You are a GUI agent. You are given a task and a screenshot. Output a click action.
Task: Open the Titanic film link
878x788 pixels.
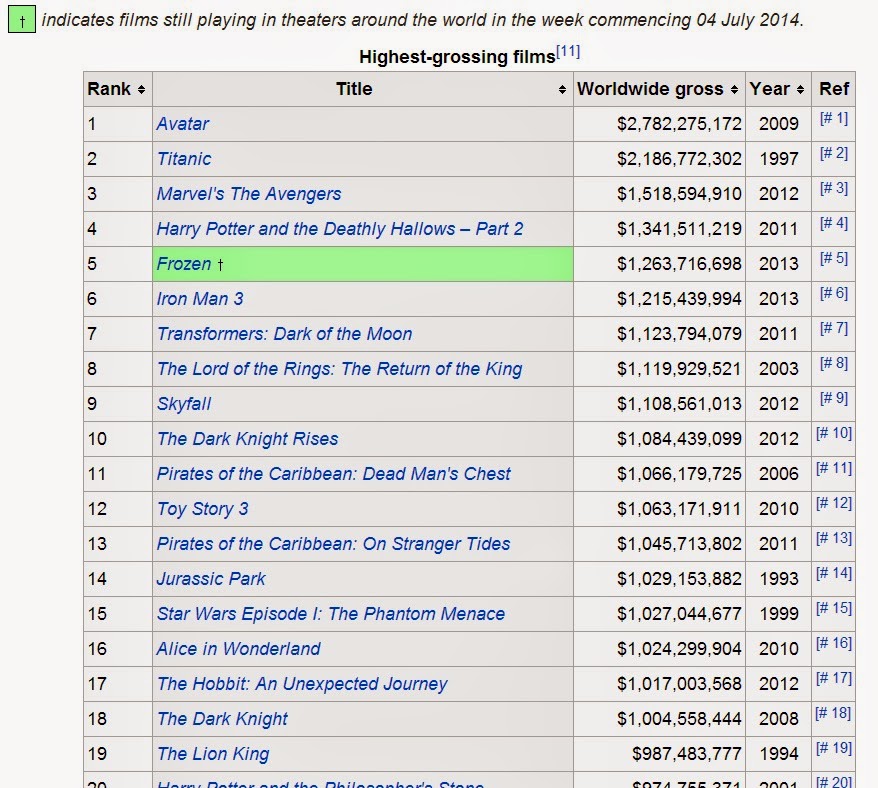coord(184,159)
